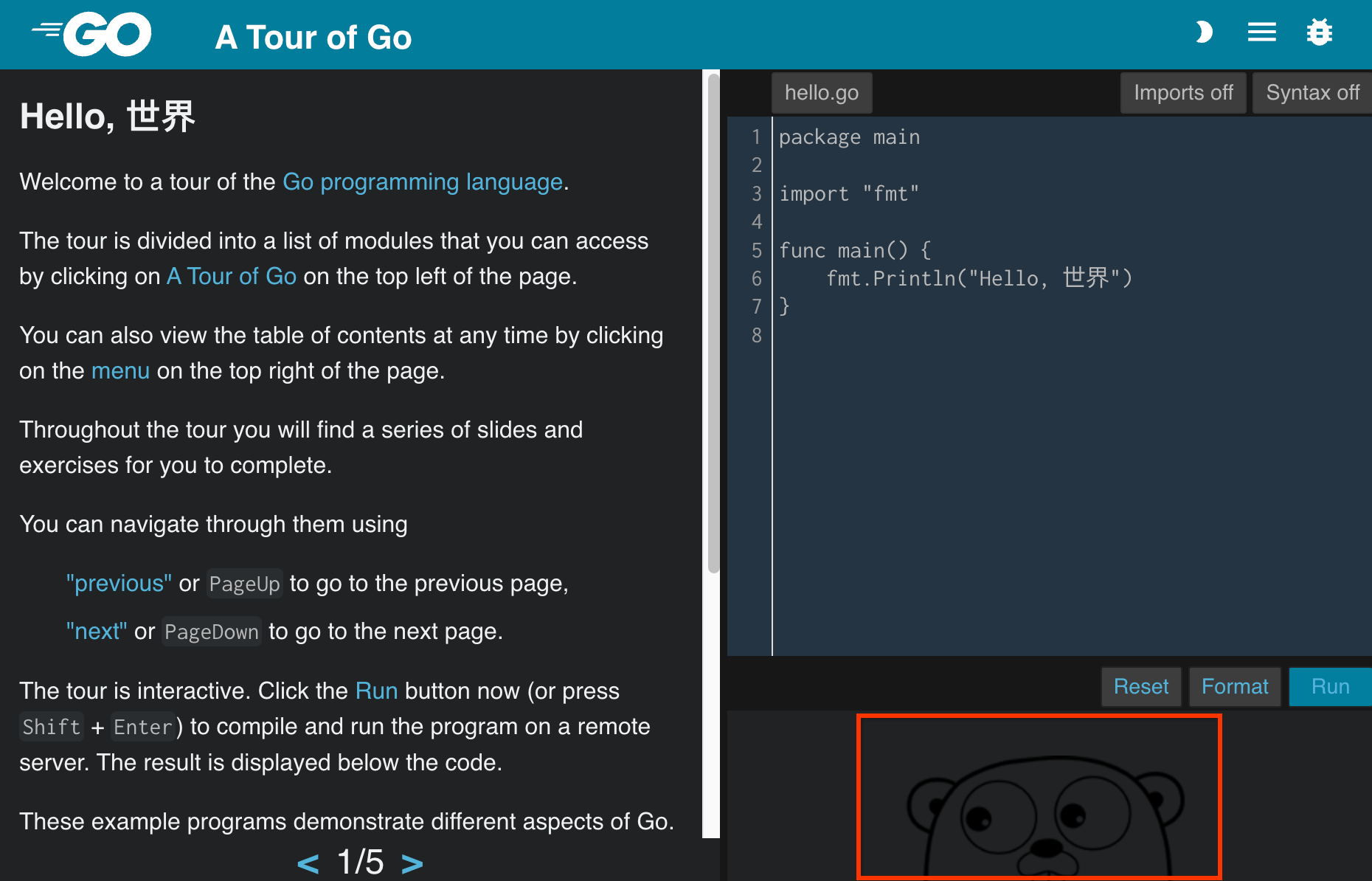Click the A Tour of Go link
Screen dimensions: 1372x881
coord(231,277)
